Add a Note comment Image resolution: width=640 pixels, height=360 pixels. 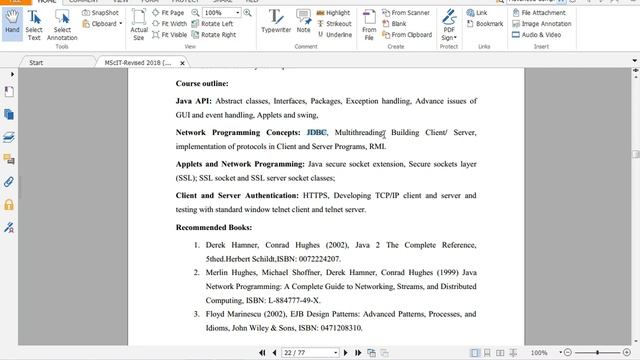303,21
